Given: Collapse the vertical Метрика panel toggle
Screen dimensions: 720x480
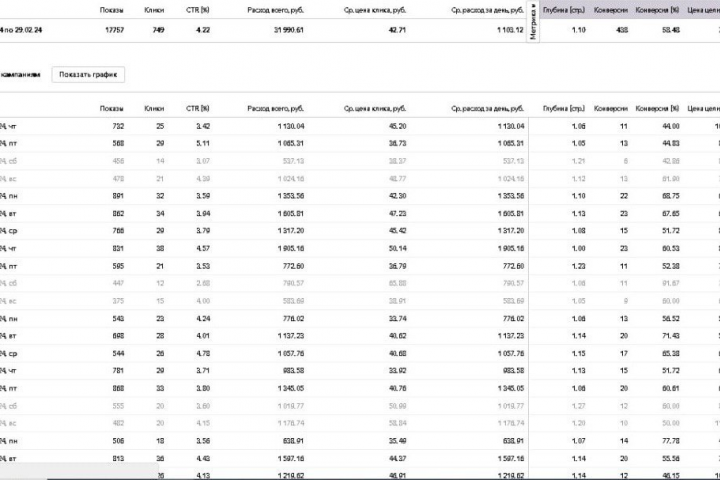Looking at the screenshot, I should [533, 22].
